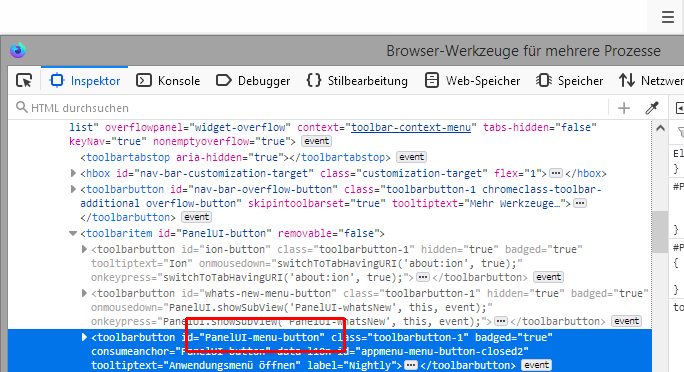This screenshot has height=372, width=684.
Task: Open the Konsole tab
Action: (x=168, y=81)
